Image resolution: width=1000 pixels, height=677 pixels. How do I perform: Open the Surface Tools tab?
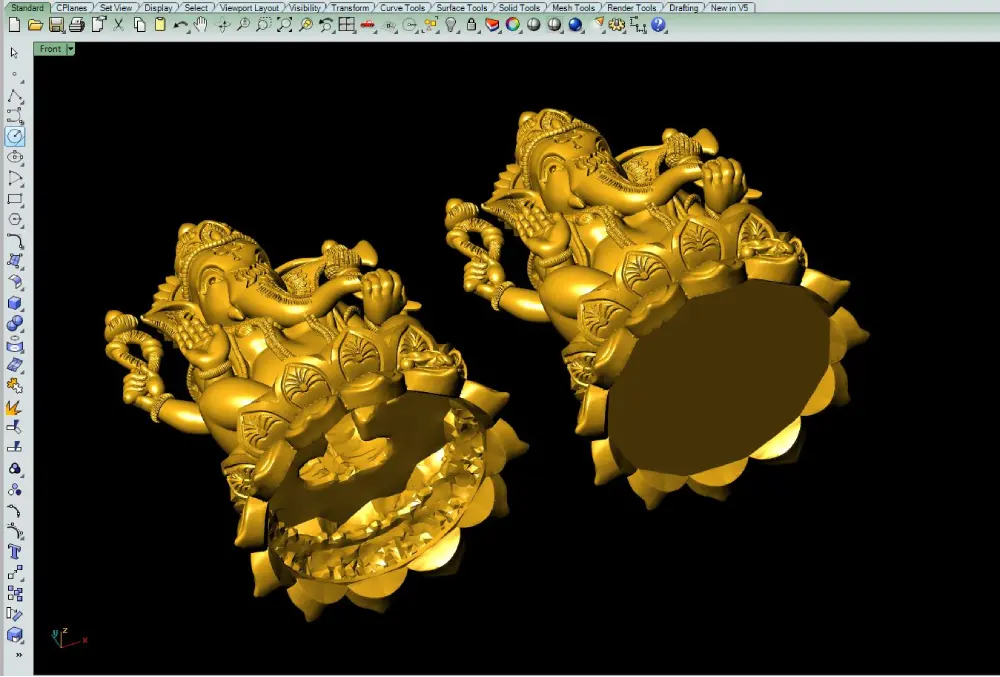tap(461, 8)
